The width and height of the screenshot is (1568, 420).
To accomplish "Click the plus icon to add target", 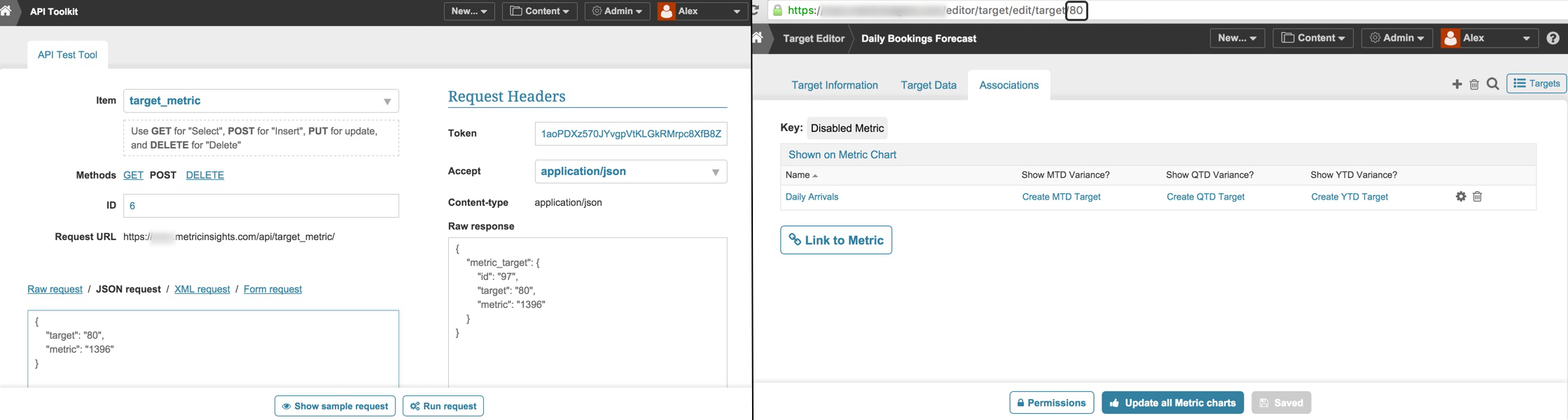I will point(1457,84).
